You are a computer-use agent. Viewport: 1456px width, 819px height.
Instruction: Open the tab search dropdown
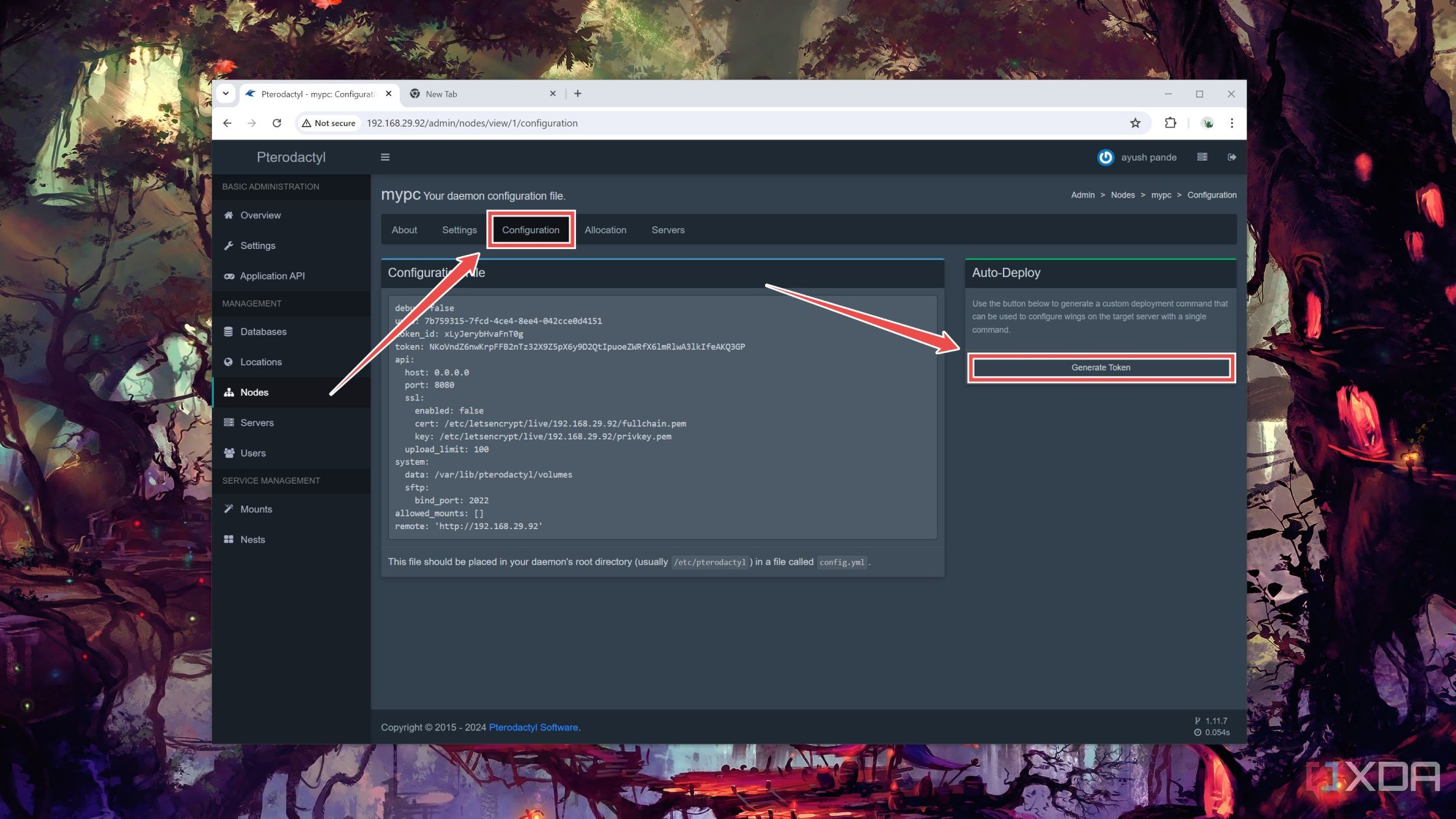click(226, 94)
